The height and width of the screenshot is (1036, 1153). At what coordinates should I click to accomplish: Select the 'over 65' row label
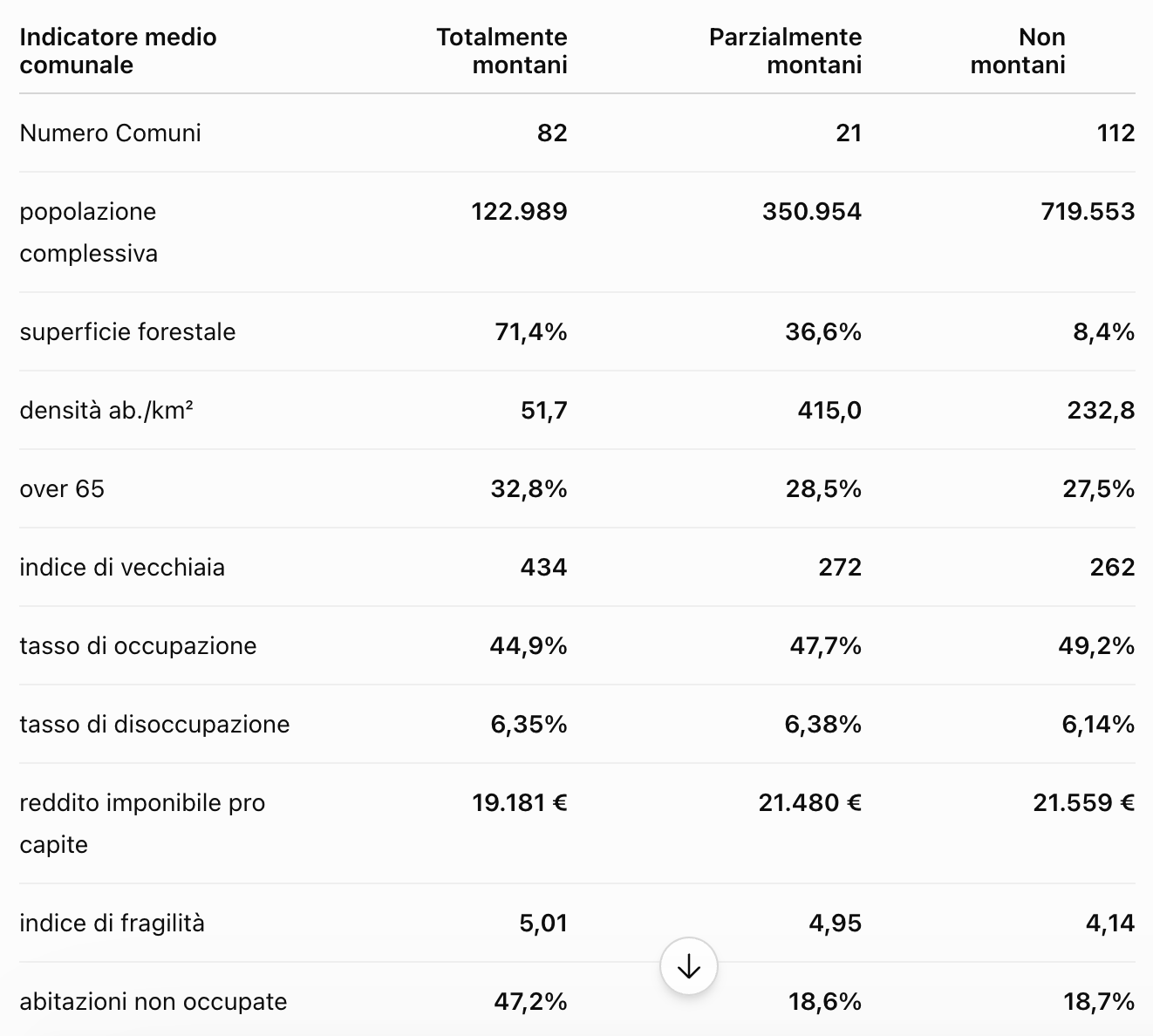click(x=62, y=488)
